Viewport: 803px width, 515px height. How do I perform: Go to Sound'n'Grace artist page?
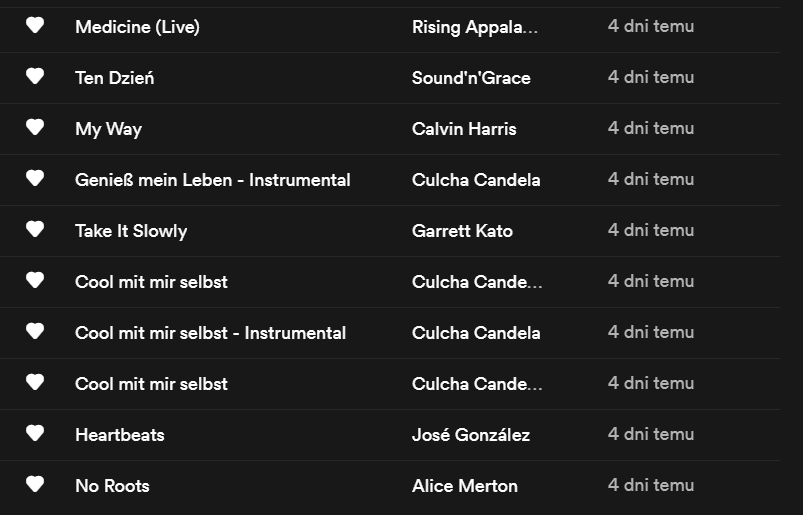pyautogui.click(x=471, y=78)
